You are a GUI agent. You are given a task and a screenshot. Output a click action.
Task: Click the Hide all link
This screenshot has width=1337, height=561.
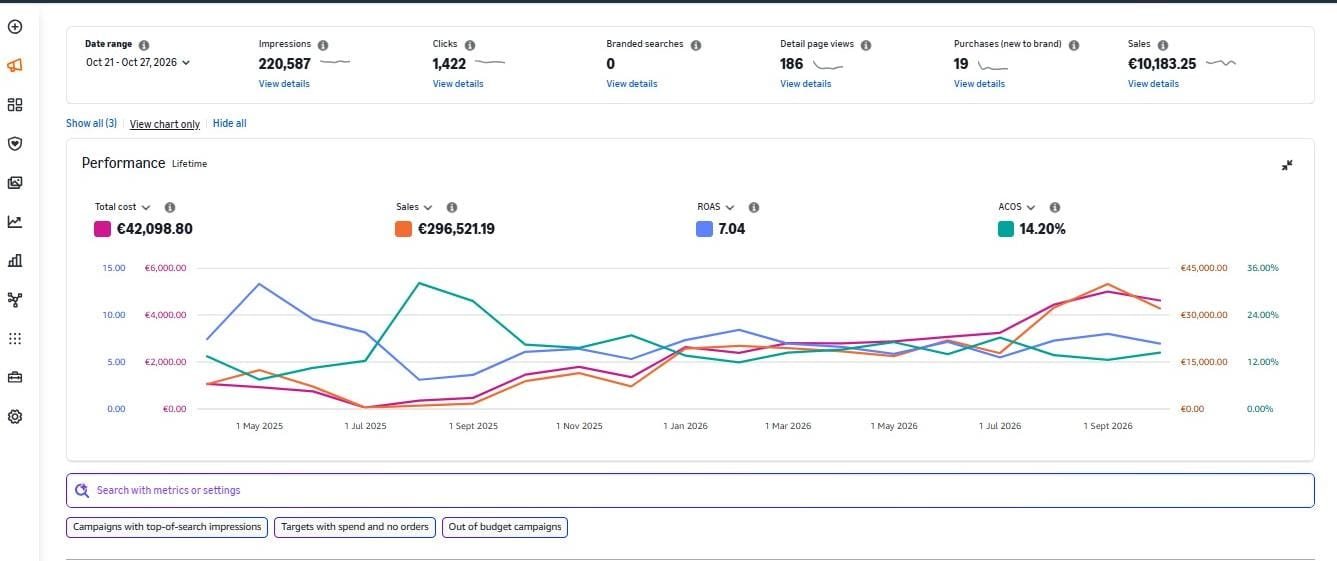(229, 124)
